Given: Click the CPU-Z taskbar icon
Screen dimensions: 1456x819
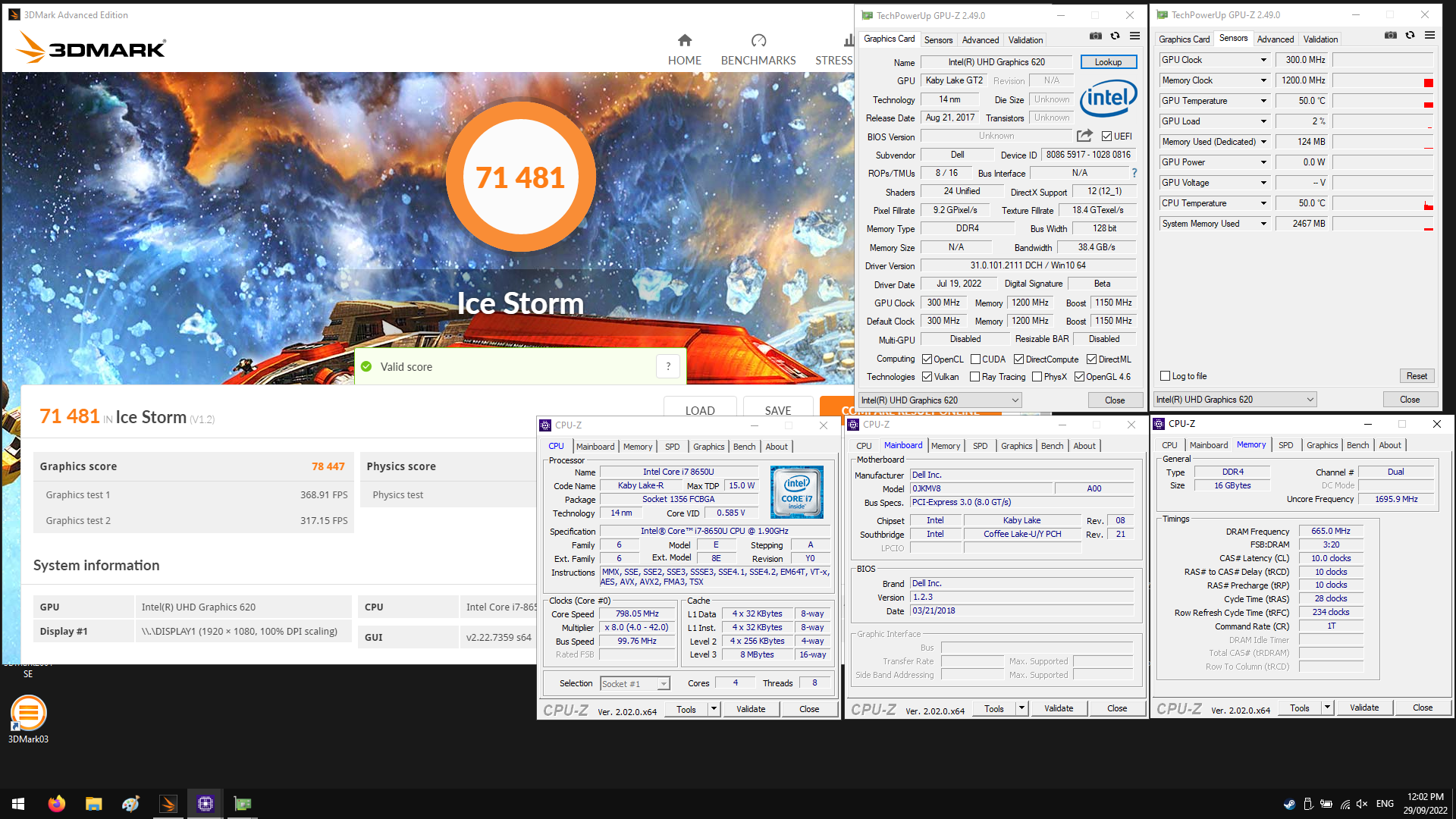Looking at the screenshot, I should coord(205,804).
